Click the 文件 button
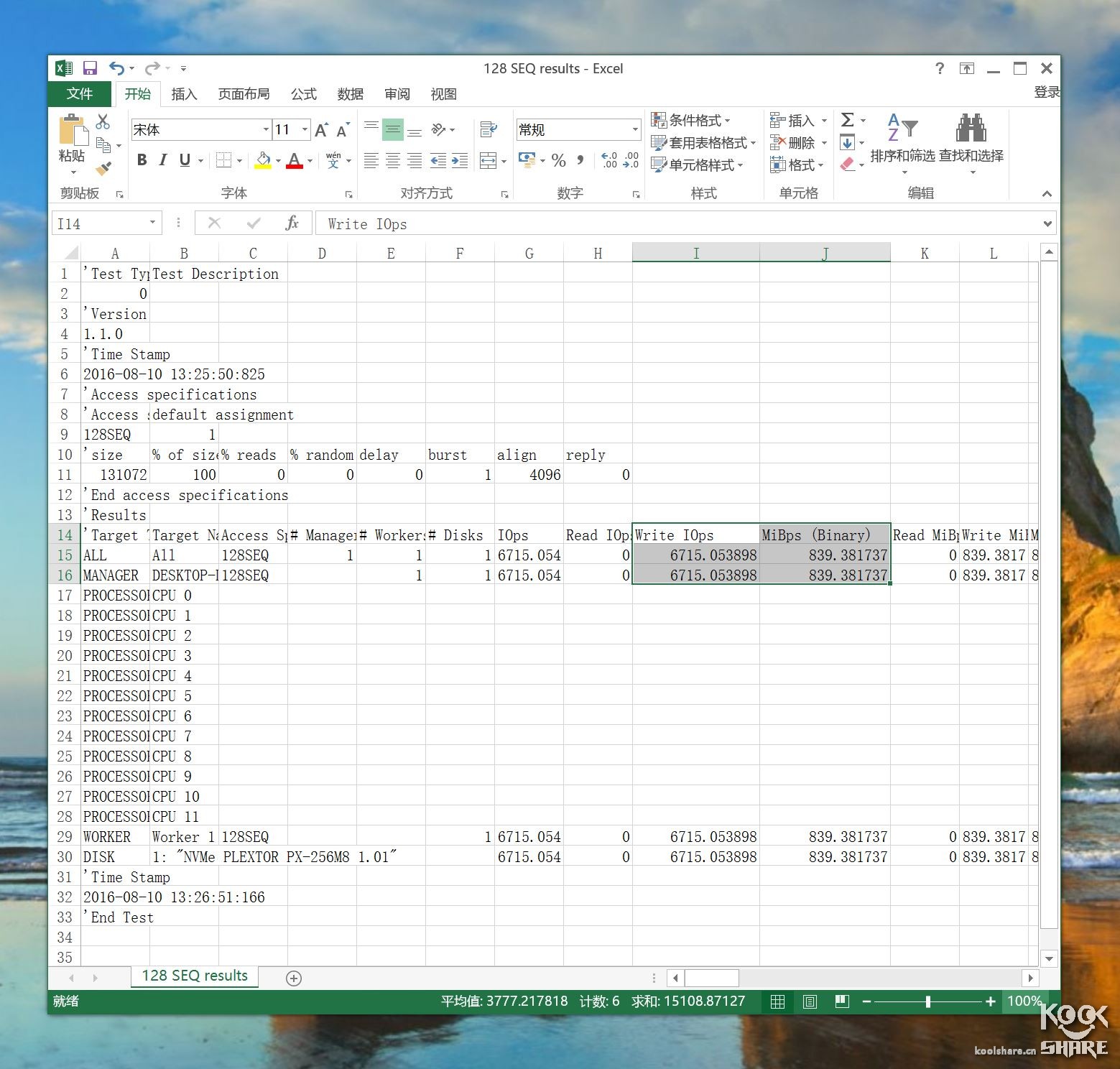 point(79,94)
